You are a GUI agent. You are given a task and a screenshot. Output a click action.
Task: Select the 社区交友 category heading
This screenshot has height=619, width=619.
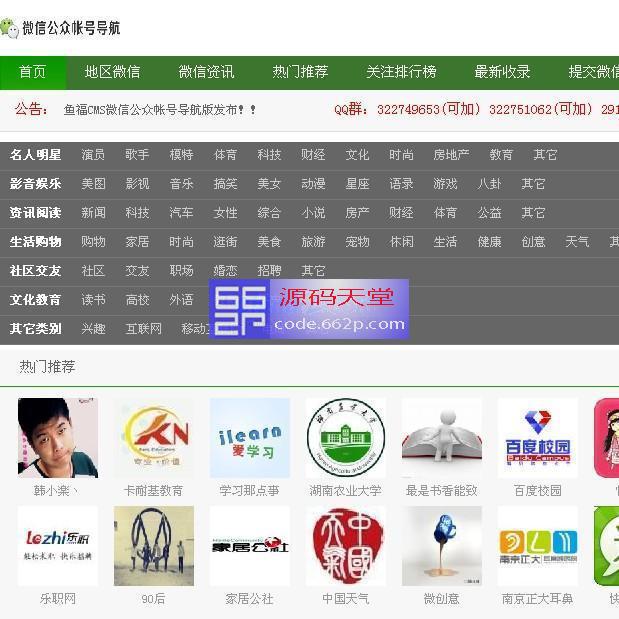pos(36,271)
